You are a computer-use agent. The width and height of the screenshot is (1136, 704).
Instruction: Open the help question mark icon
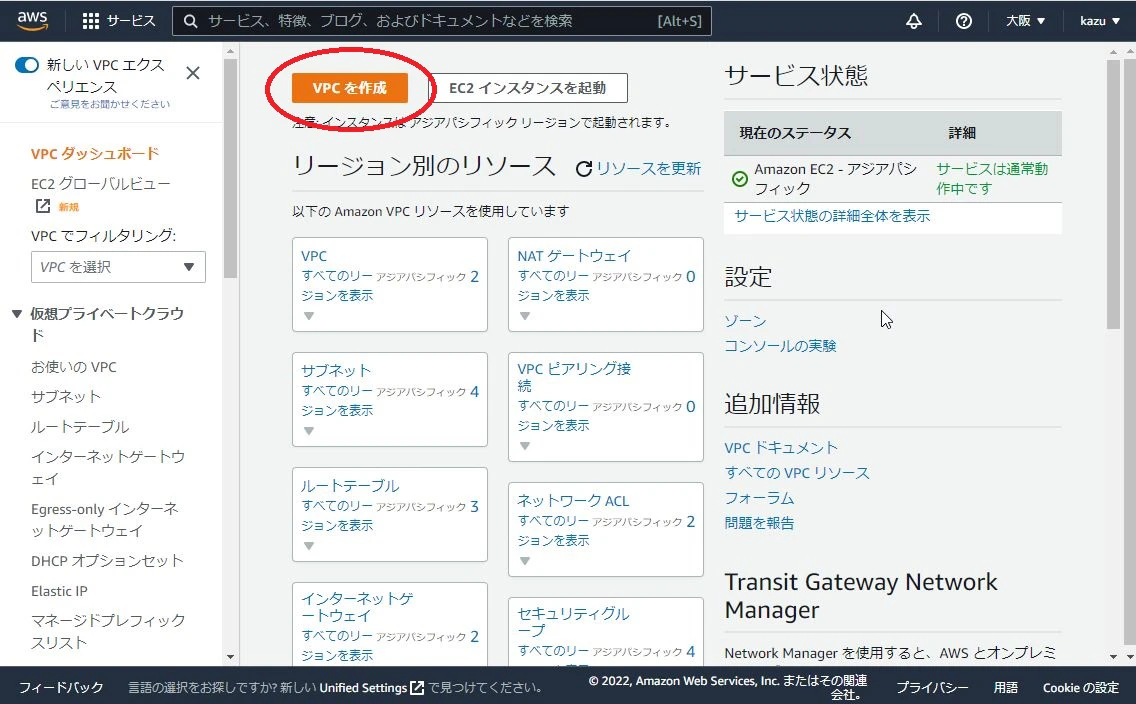(x=964, y=21)
